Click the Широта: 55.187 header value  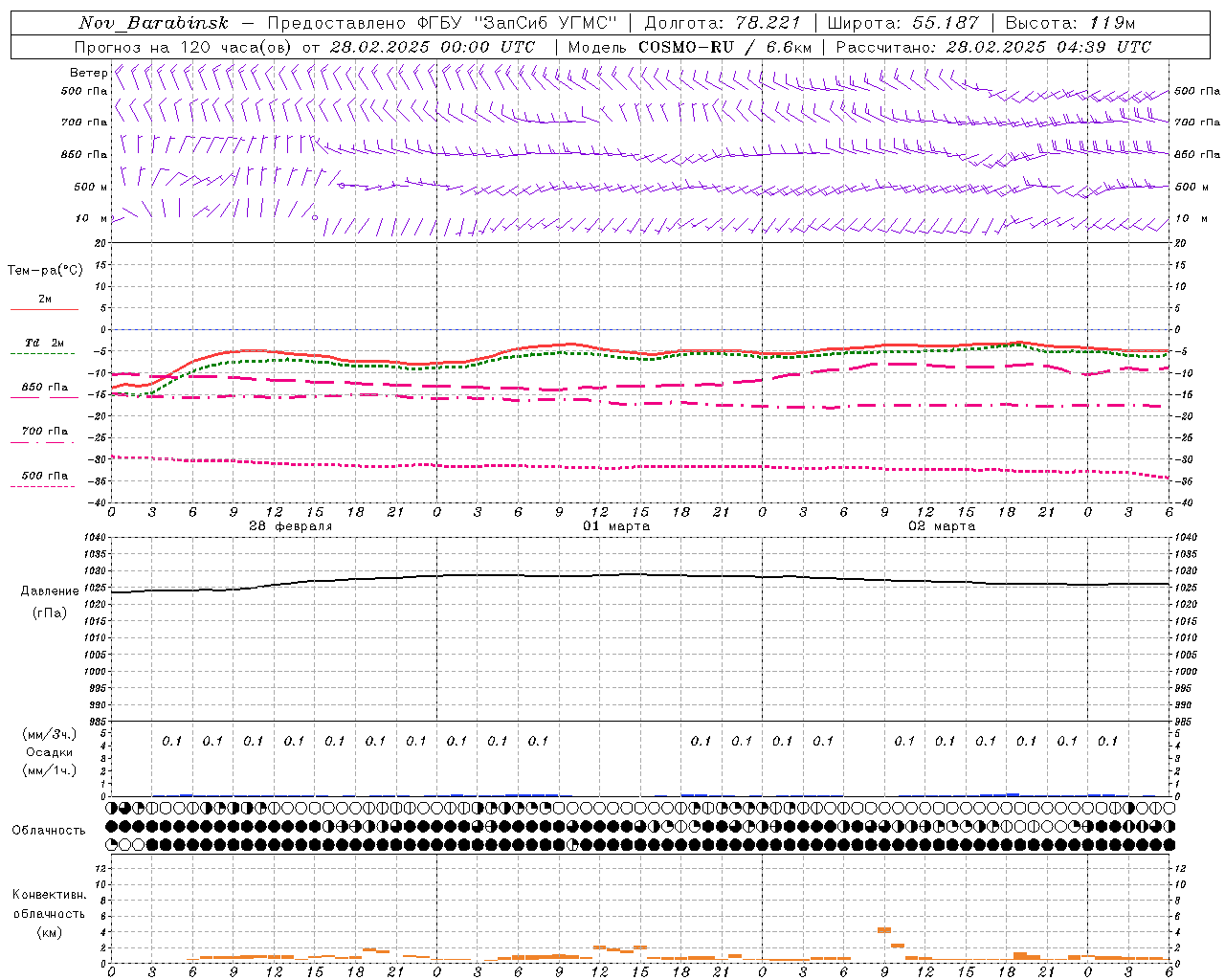tap(902, 23)
